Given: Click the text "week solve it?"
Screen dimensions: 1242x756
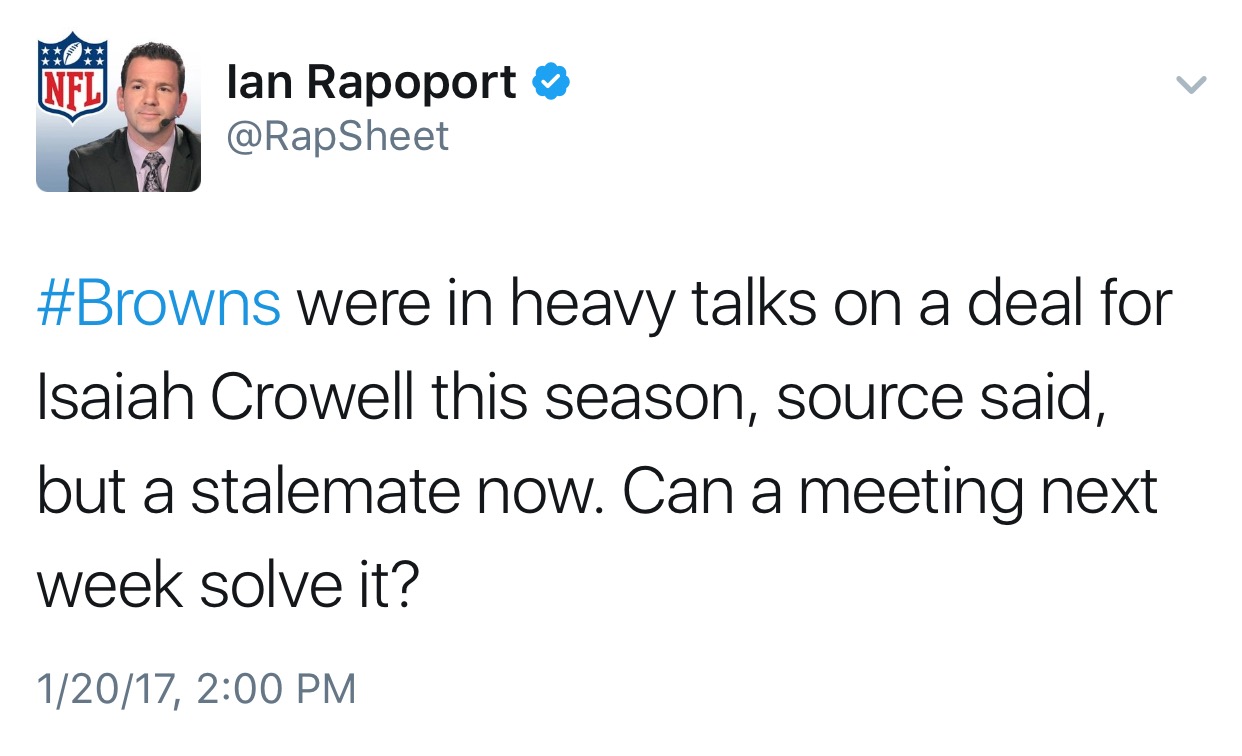Looking at the screenshot, I should tap(226, 585).
